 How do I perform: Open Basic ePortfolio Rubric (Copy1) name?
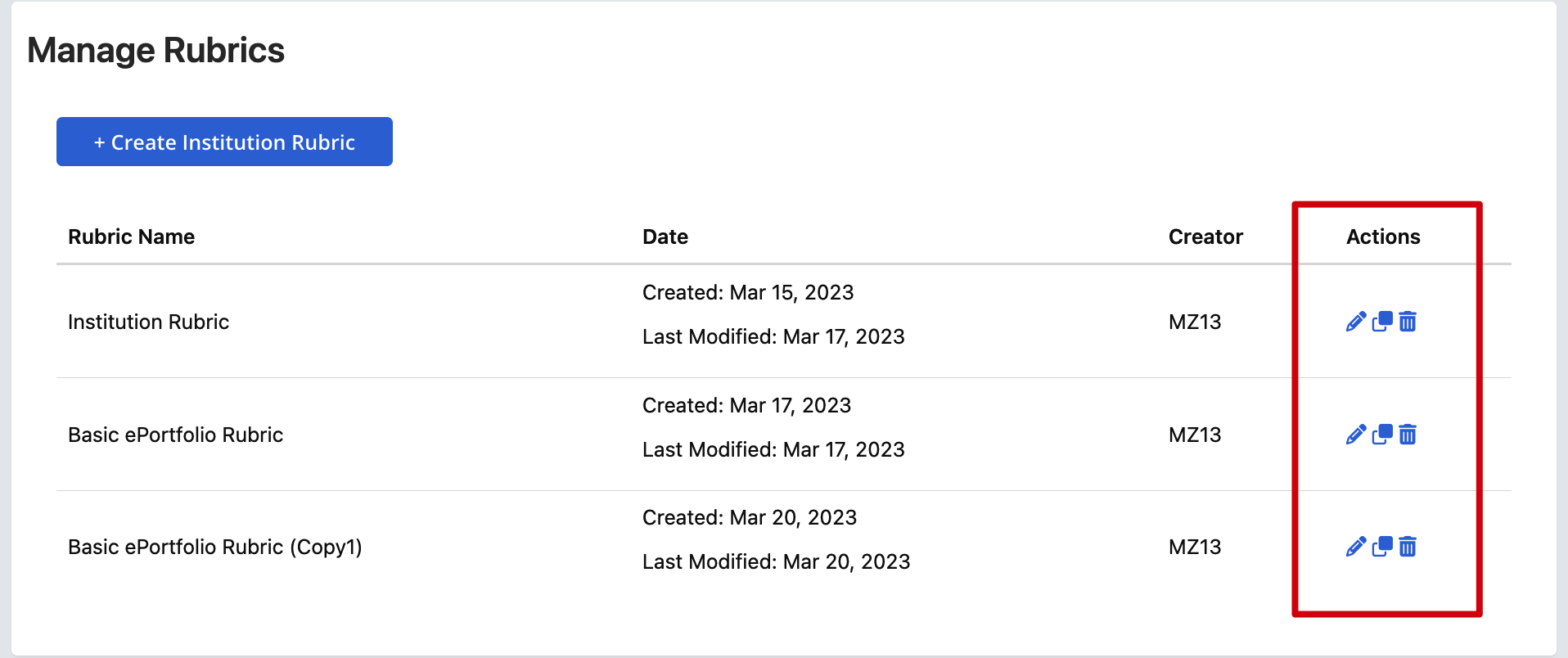point(215,547)
